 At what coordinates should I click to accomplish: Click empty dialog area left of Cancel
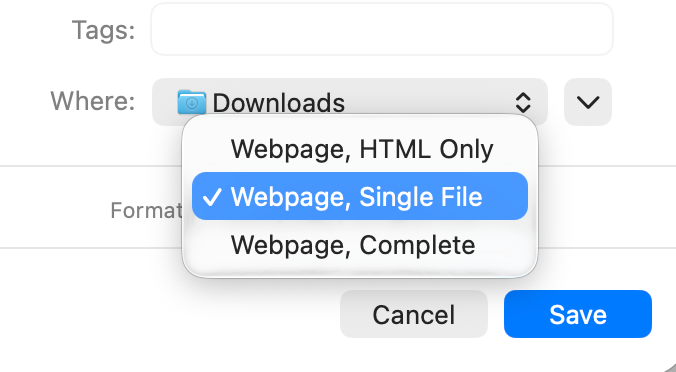pyautogui.click(x=172, y=314)
